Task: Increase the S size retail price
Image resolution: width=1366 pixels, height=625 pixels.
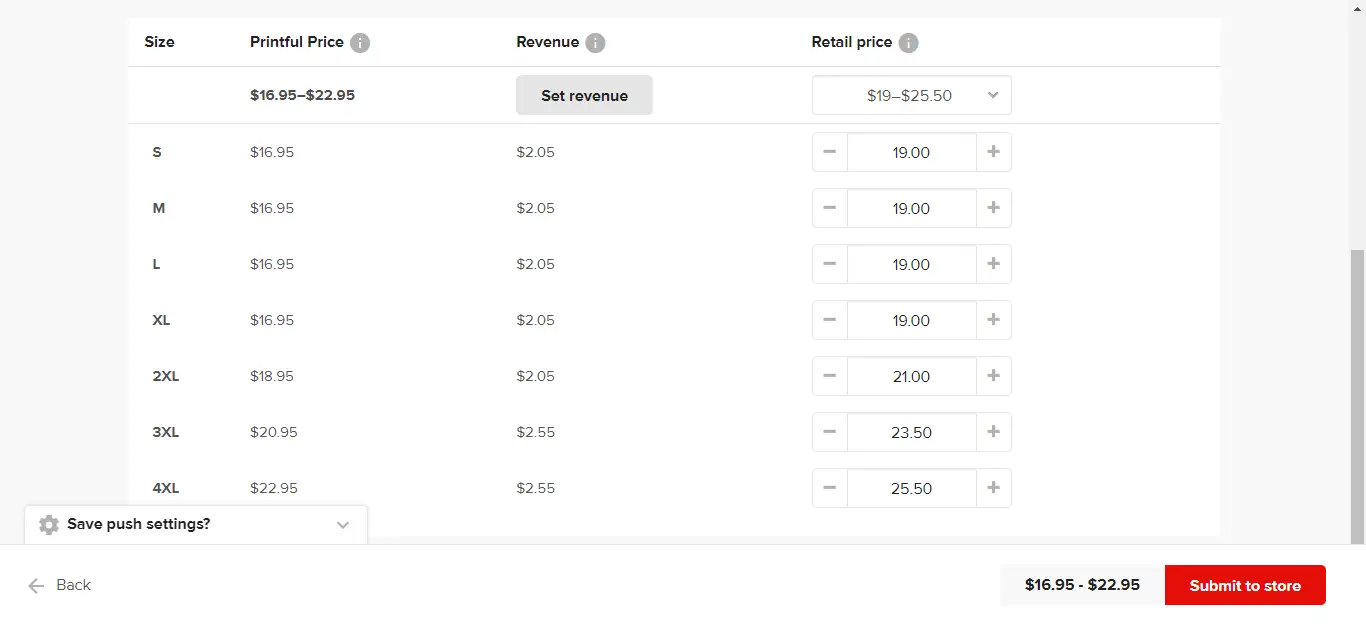Action: click(x=993, y=152)
